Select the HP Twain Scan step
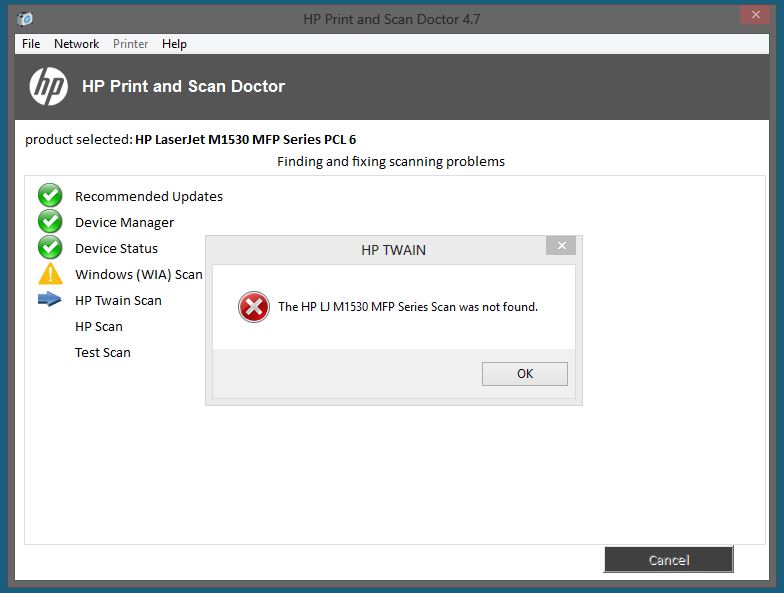The width and height of the screenshot is (784, 593). point(118,300)
